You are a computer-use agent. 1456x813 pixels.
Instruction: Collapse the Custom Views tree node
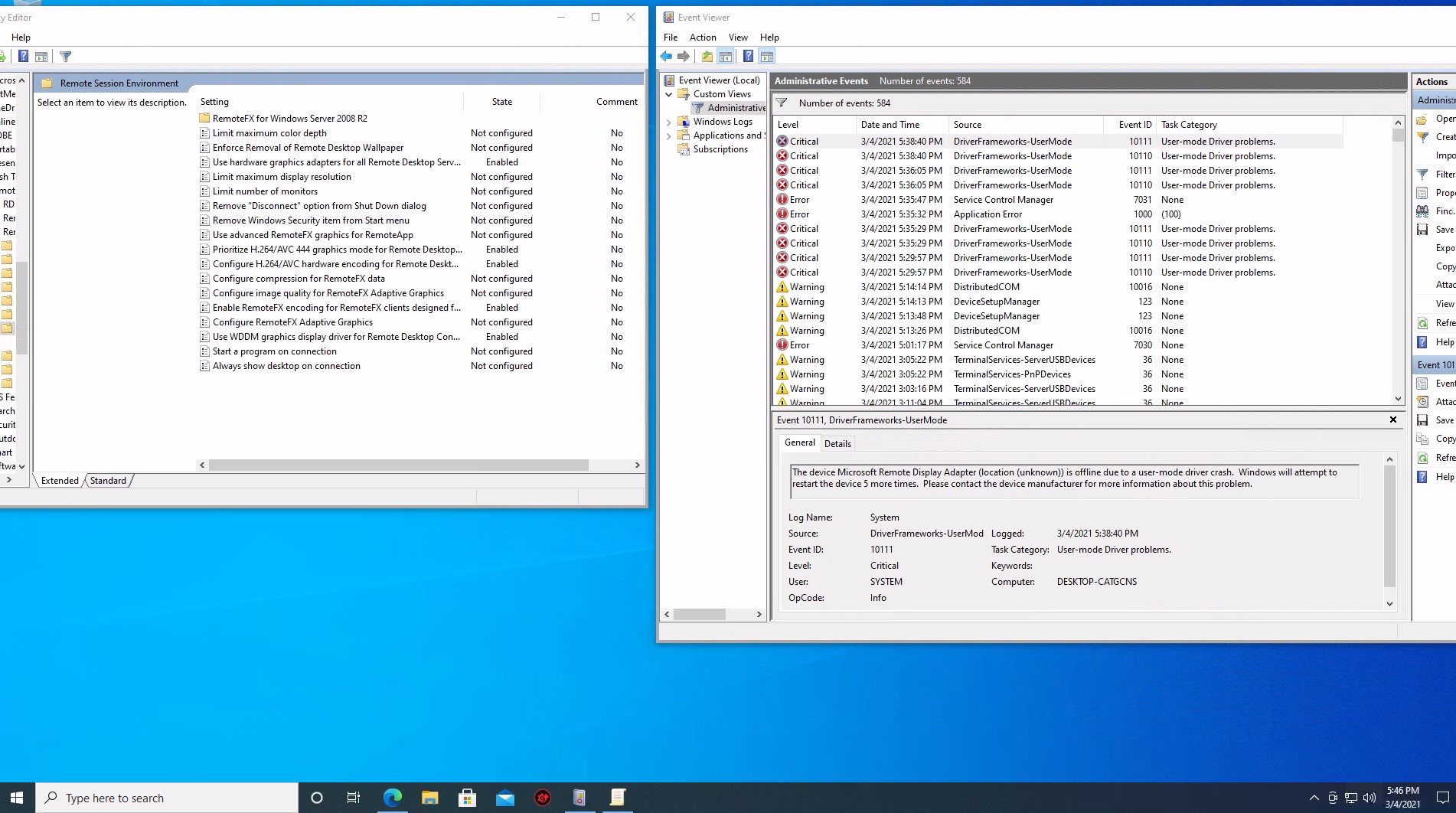pos(668,94)
